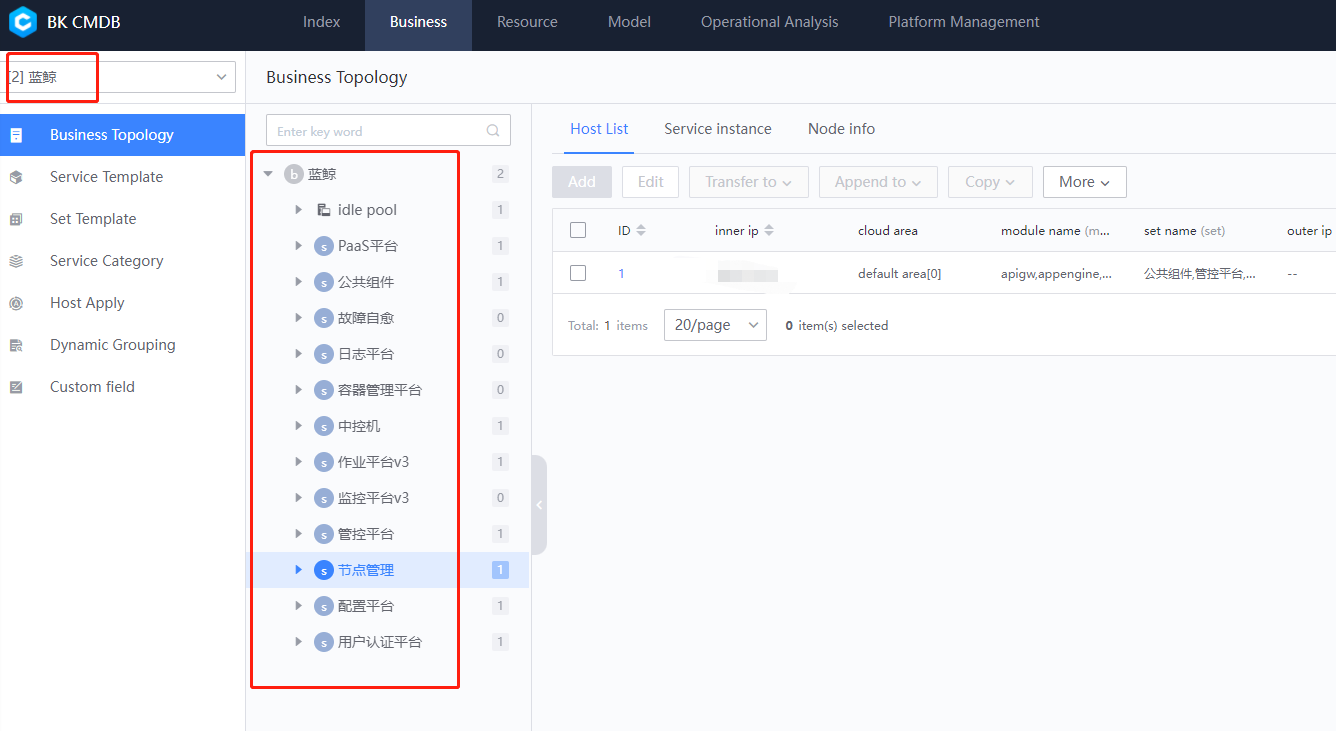The image size is (1336, 731).
Task: Click the Custom field sidebar icon
Action: [16, 387]
